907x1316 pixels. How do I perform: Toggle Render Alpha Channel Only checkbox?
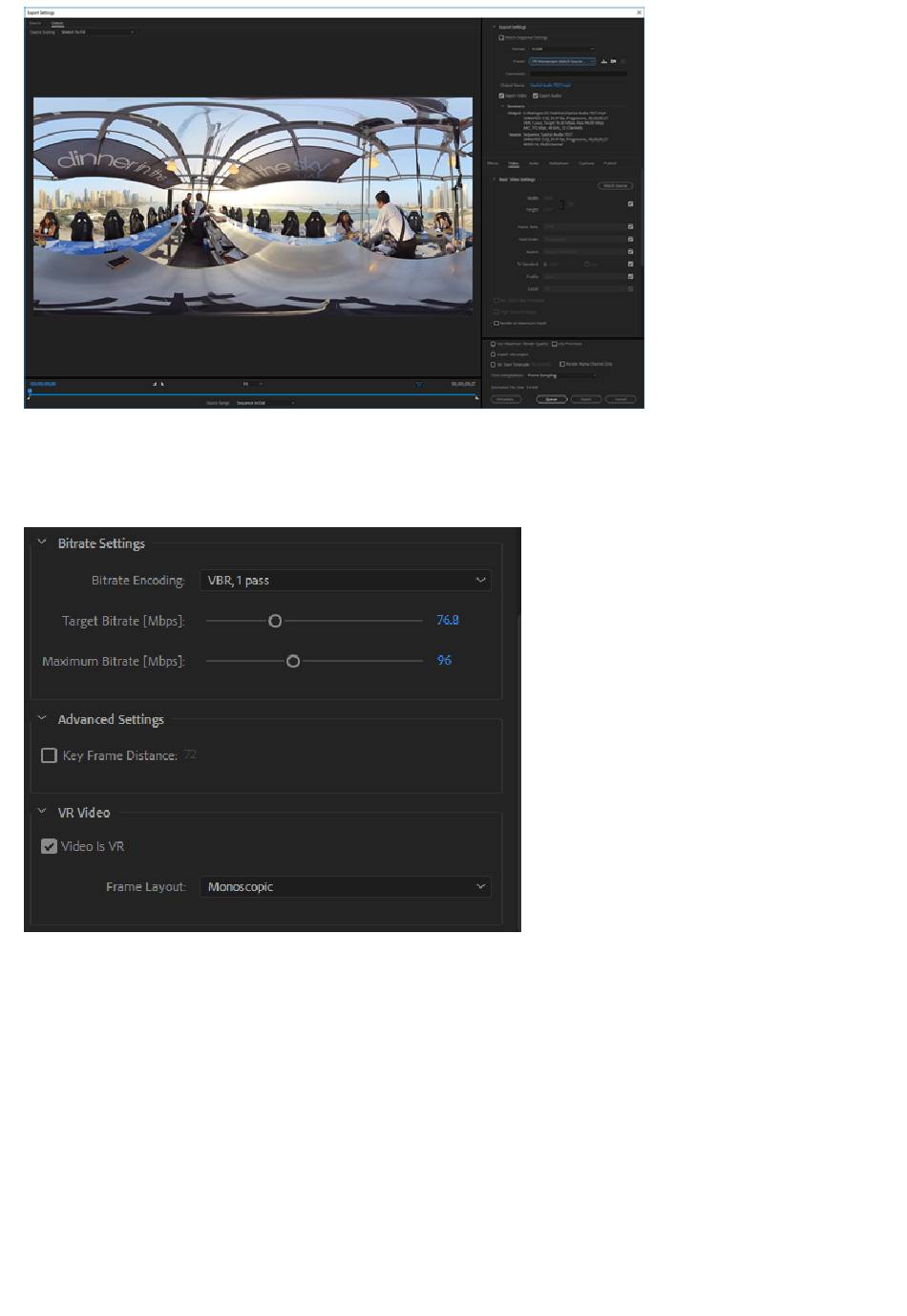pos(561,364)
